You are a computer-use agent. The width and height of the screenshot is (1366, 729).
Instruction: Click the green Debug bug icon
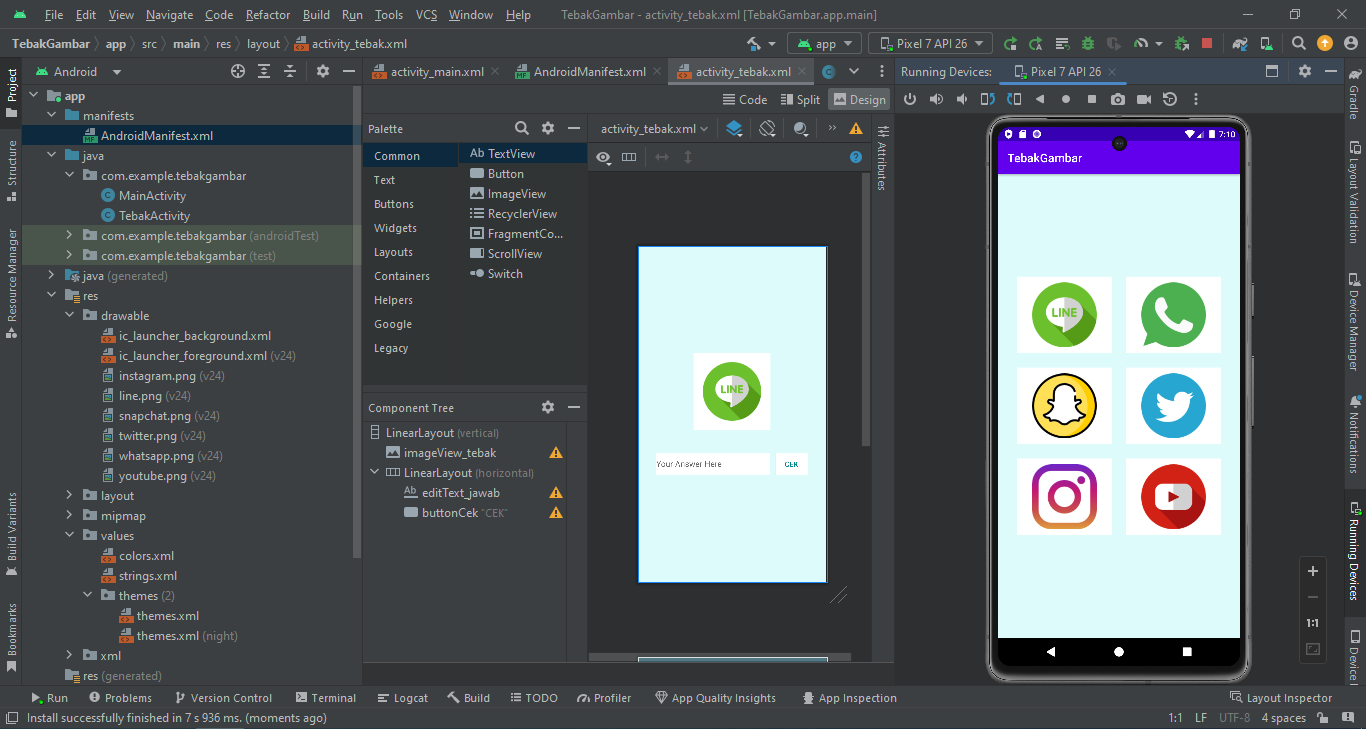1088,44
